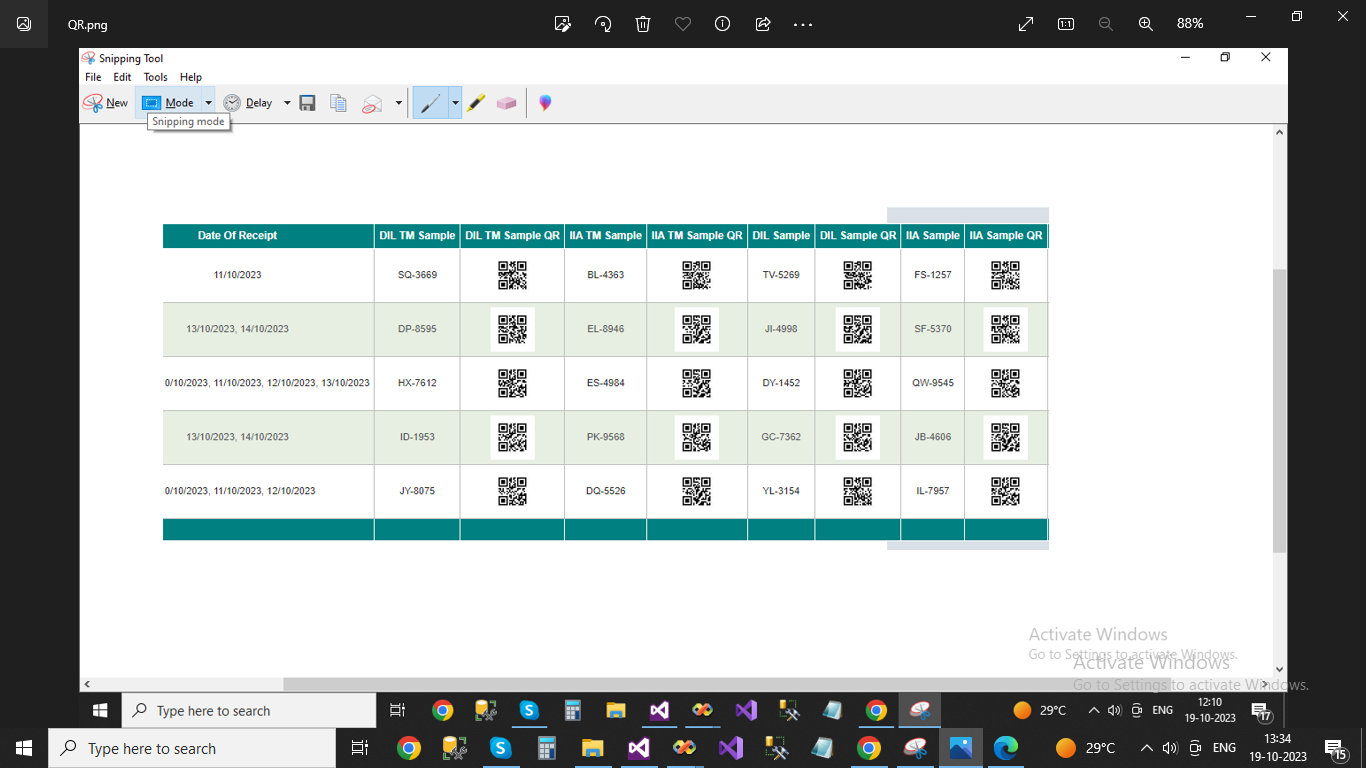Mark QR.png as favorite with heart icon

coord(683,24)
